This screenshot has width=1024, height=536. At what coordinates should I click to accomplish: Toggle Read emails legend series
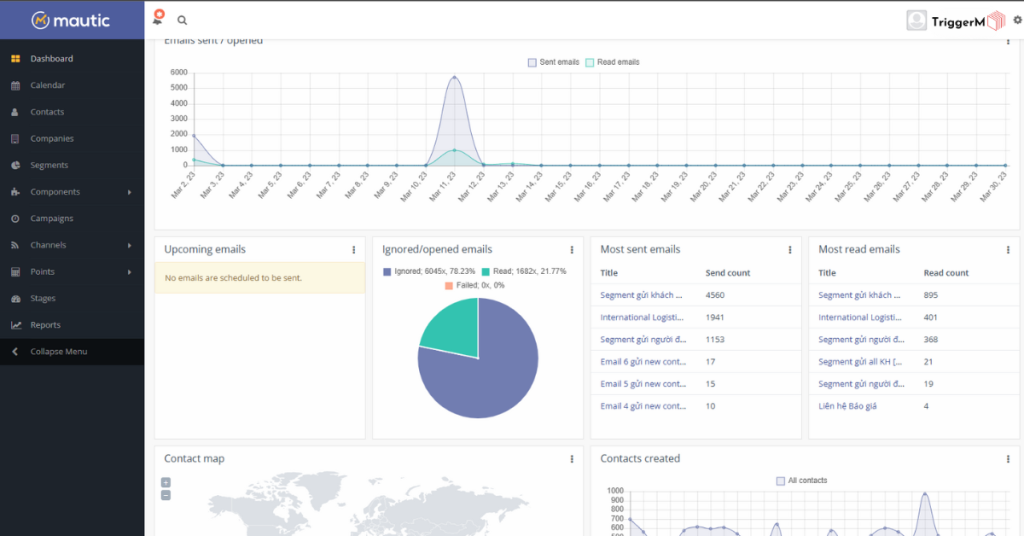click(611, 62)
